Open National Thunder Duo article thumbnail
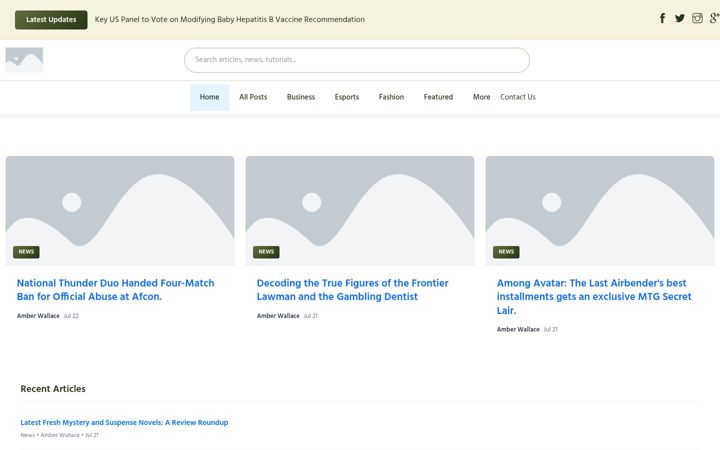The image size is (720, 450). coord(120,211)
